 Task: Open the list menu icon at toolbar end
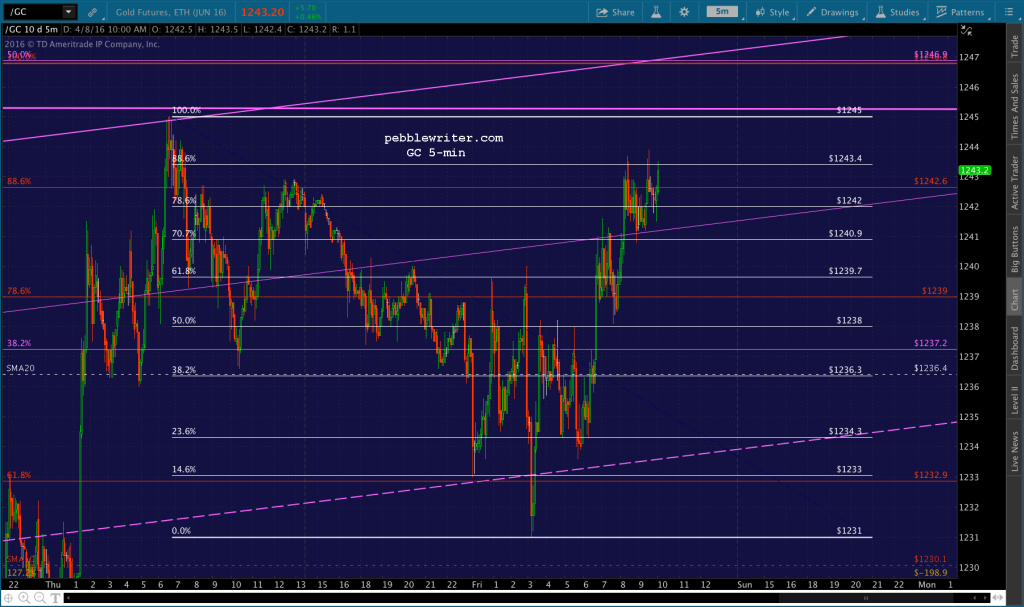pos(1008,12)
